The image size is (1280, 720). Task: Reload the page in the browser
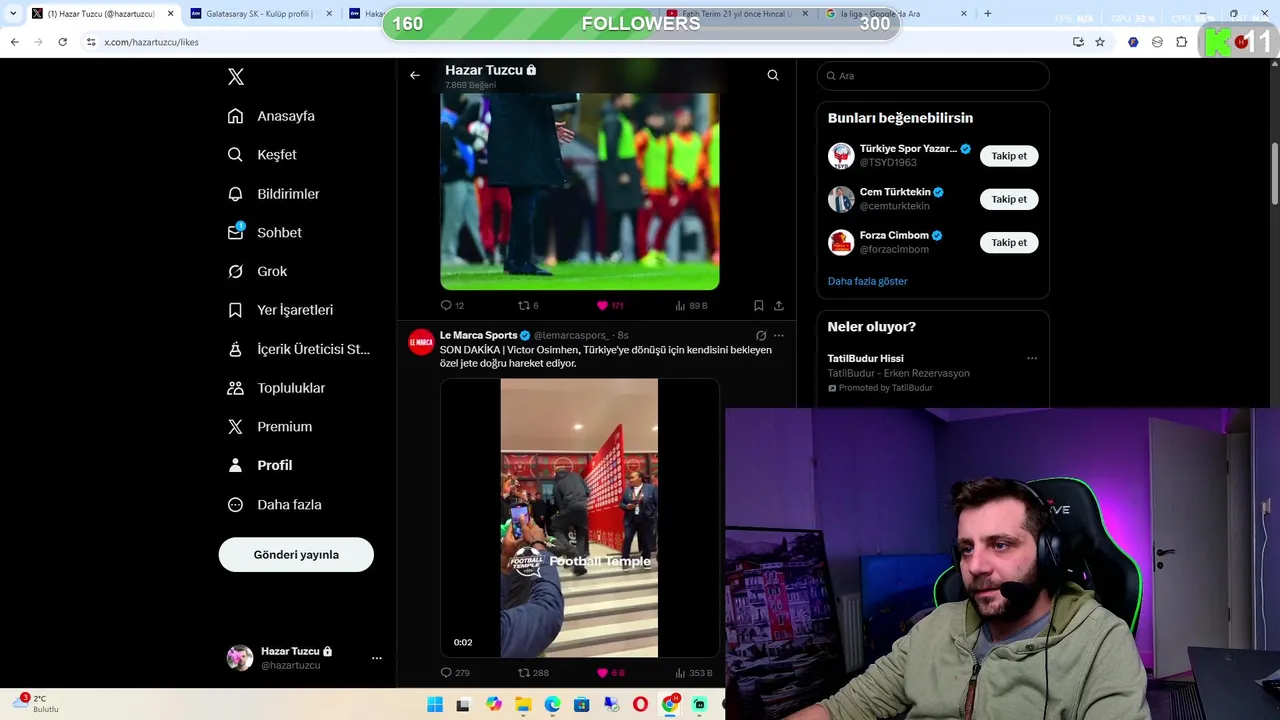pos(62,42)
